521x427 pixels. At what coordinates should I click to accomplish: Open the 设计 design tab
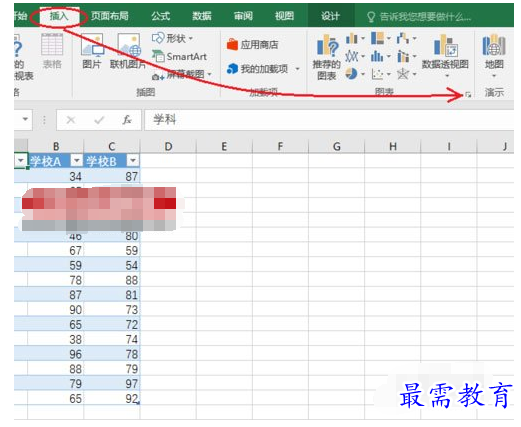tap(330, 16)
